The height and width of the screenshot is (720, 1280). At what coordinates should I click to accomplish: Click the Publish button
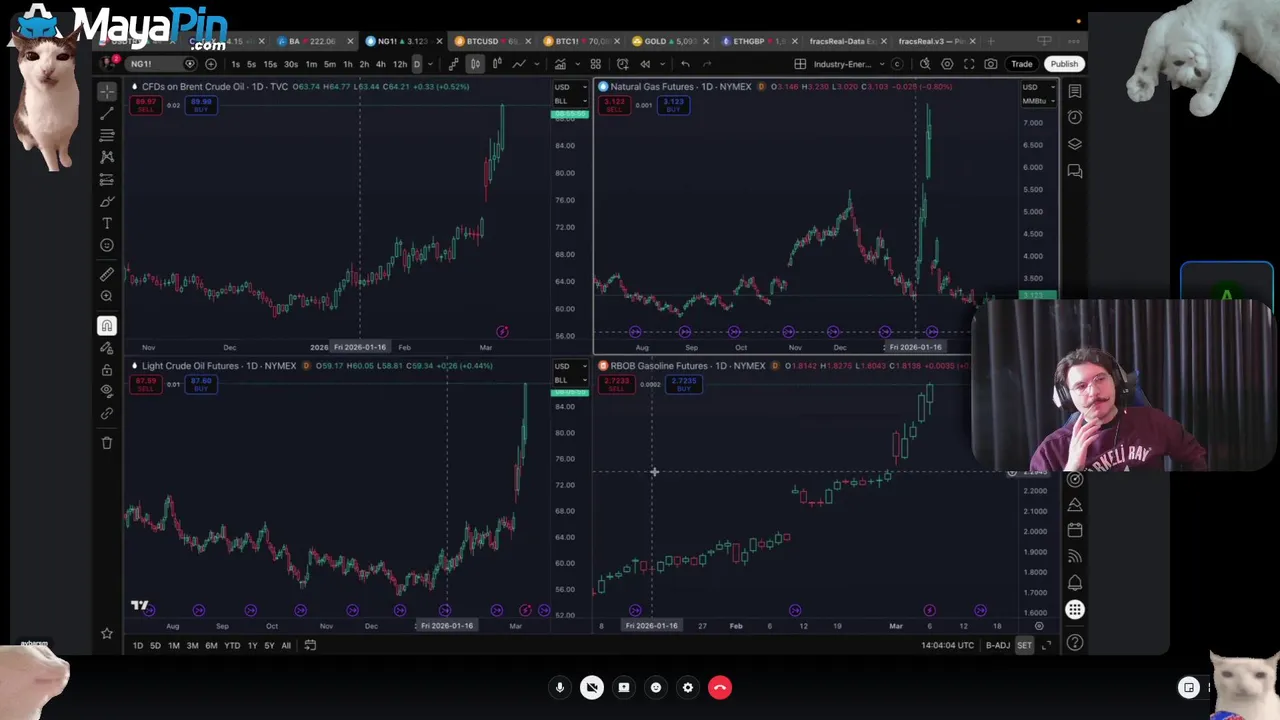1064,64
